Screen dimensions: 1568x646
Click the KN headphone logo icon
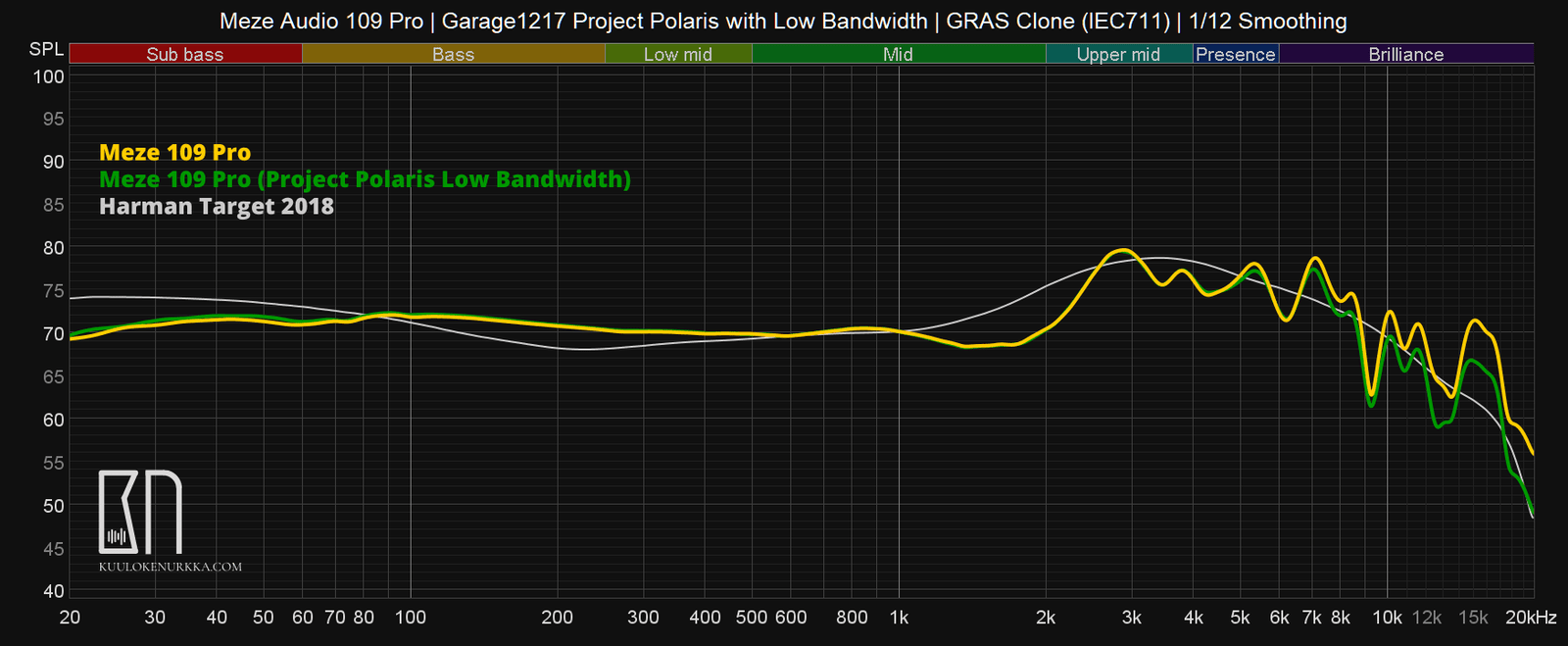[140, 512]
